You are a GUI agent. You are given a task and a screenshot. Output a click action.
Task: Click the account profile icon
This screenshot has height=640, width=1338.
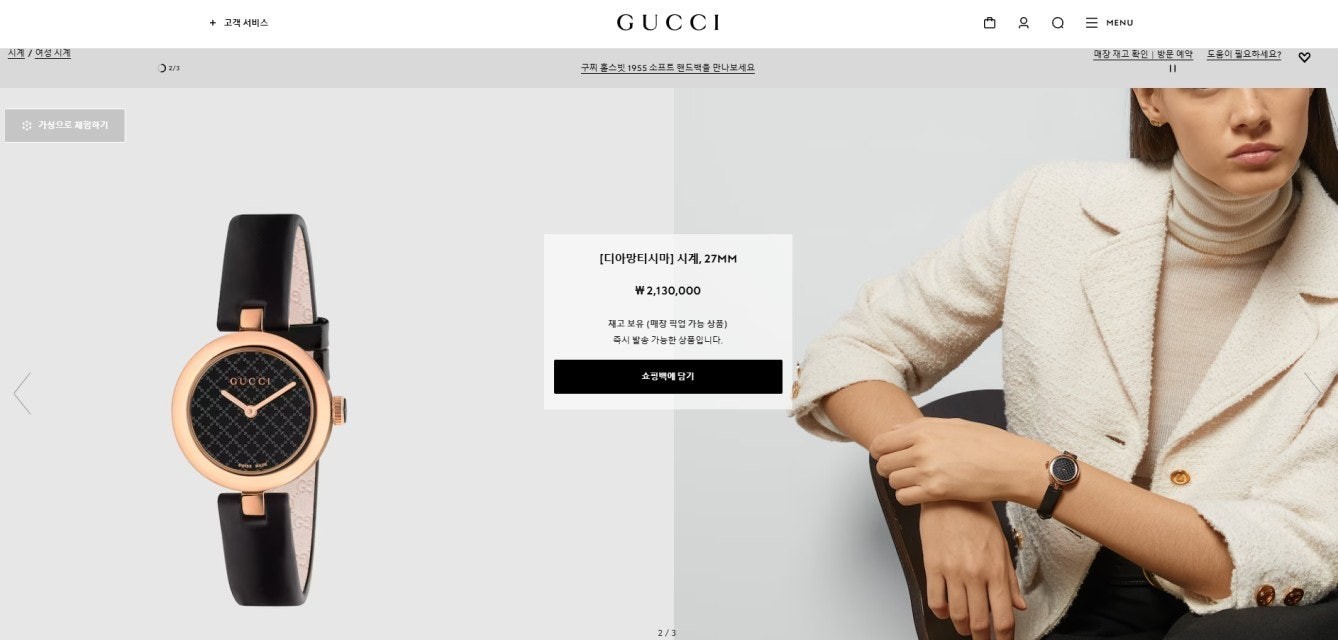point(1023,22)
